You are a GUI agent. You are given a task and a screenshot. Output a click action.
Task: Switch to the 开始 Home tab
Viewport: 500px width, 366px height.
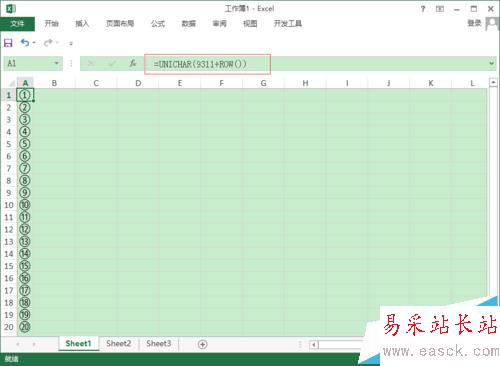pyautogui.click(x=52, y=23)
